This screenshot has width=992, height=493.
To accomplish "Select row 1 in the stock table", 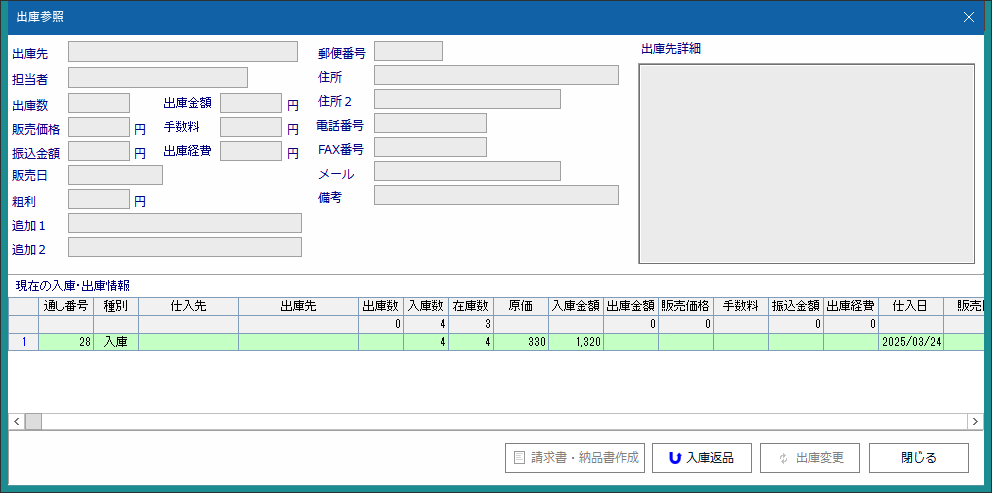I will pos(23,342).
